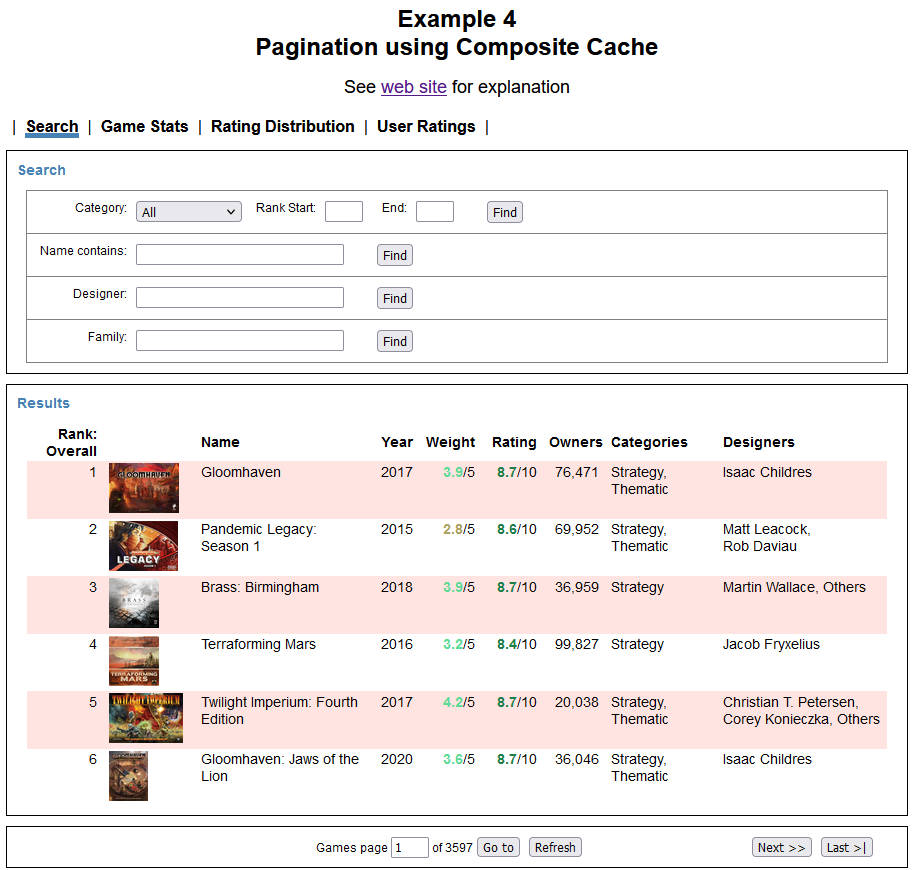Select the Games page number field
This screenshot has width=919, height=870.
pyautogui.click(x=410, y=847)
